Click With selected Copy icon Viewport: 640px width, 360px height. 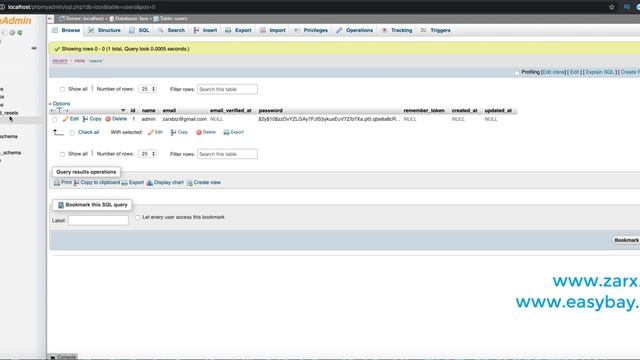(179, 132)
